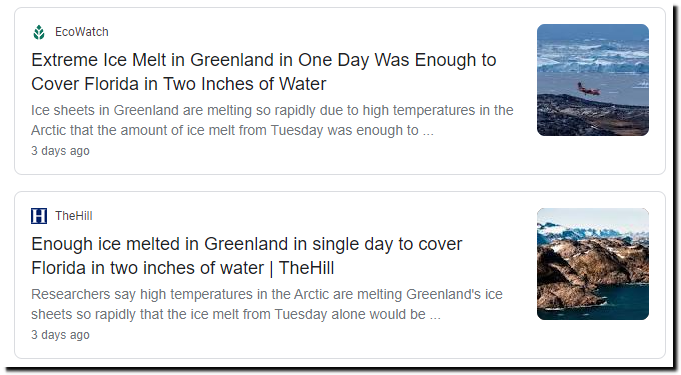Click the EcoWatch leaf logo icon
This screenshot has width=681, height=375.
point(39,32)
